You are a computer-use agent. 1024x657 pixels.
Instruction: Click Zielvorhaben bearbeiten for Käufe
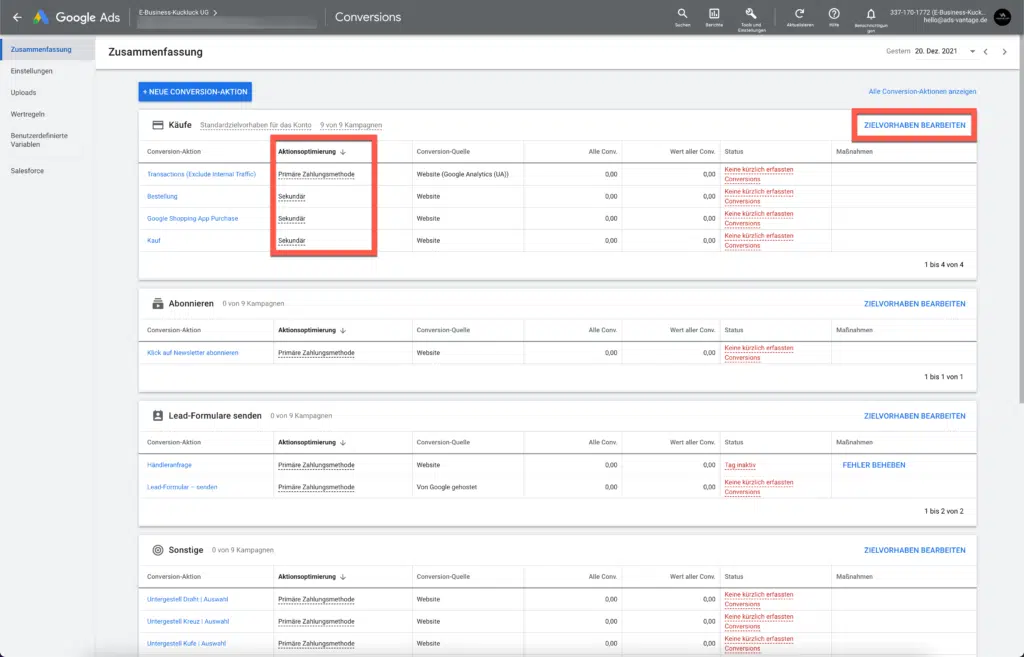coord(914,125)
